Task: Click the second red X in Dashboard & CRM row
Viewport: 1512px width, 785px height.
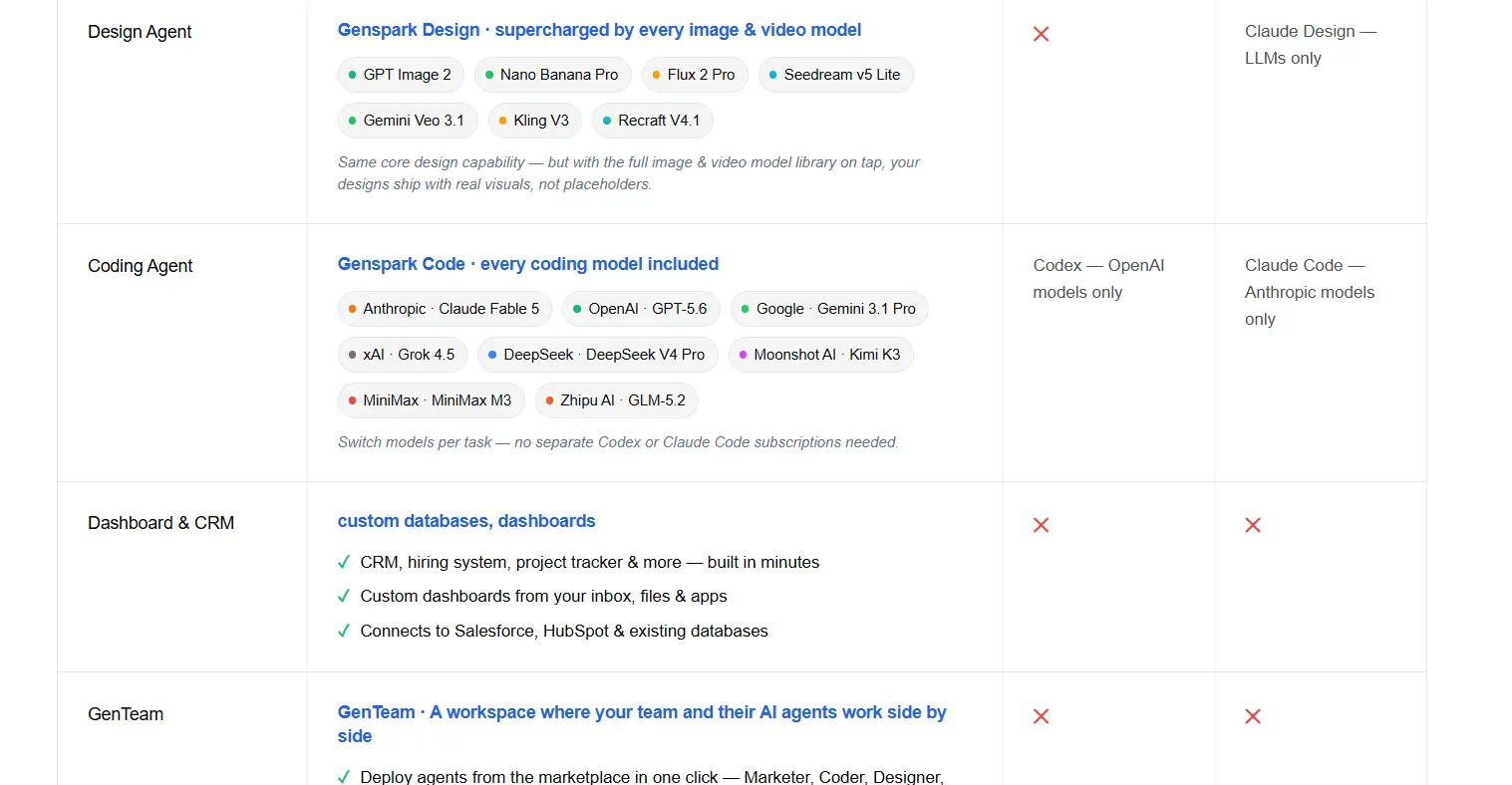Action: point(1253,525)
